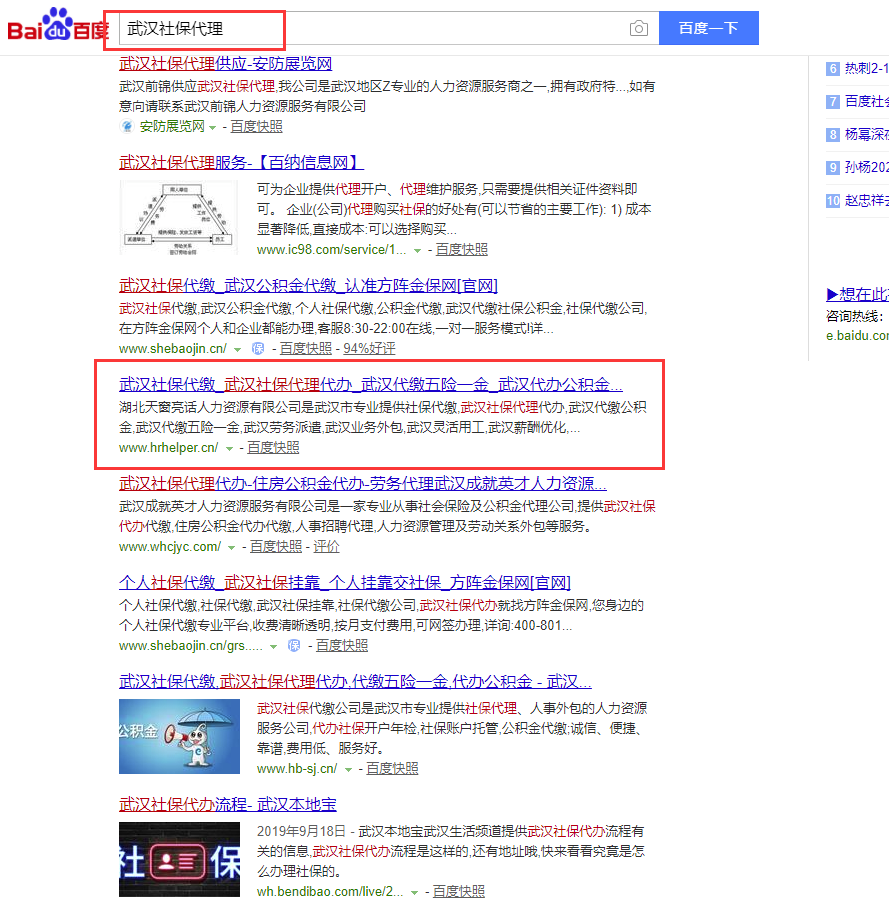Image resolution: width=889 pixels, height=917 pixels.
Task: Open 百度快照 for www.shebaojin.cn/ result
Action: (x=305, y=349)
